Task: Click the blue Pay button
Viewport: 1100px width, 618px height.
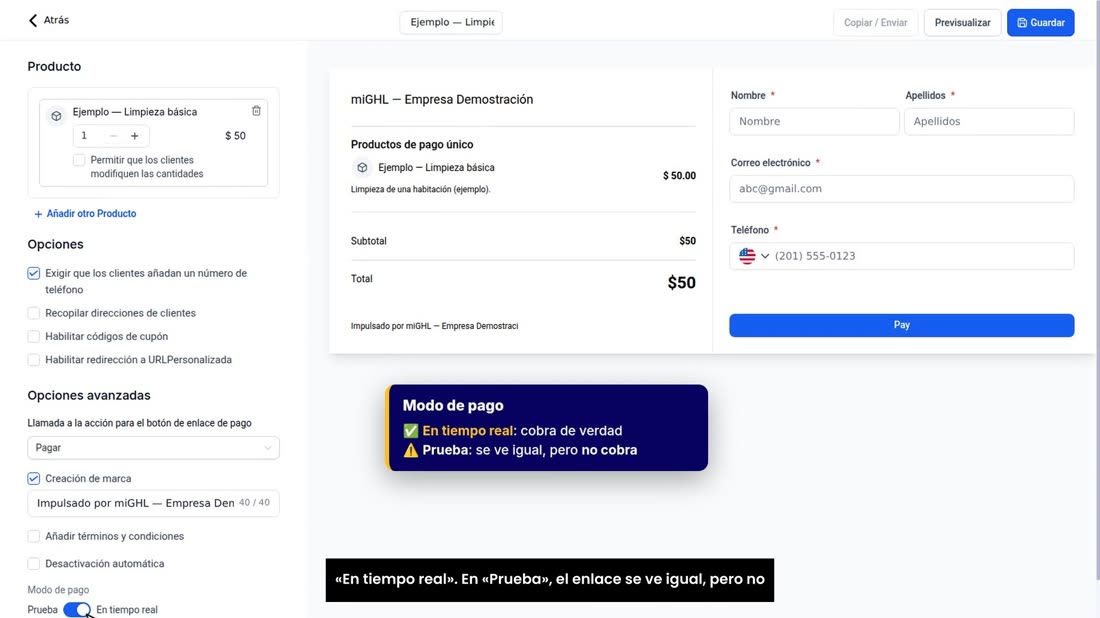Action: pyautogui.click(x=901, y=325)
